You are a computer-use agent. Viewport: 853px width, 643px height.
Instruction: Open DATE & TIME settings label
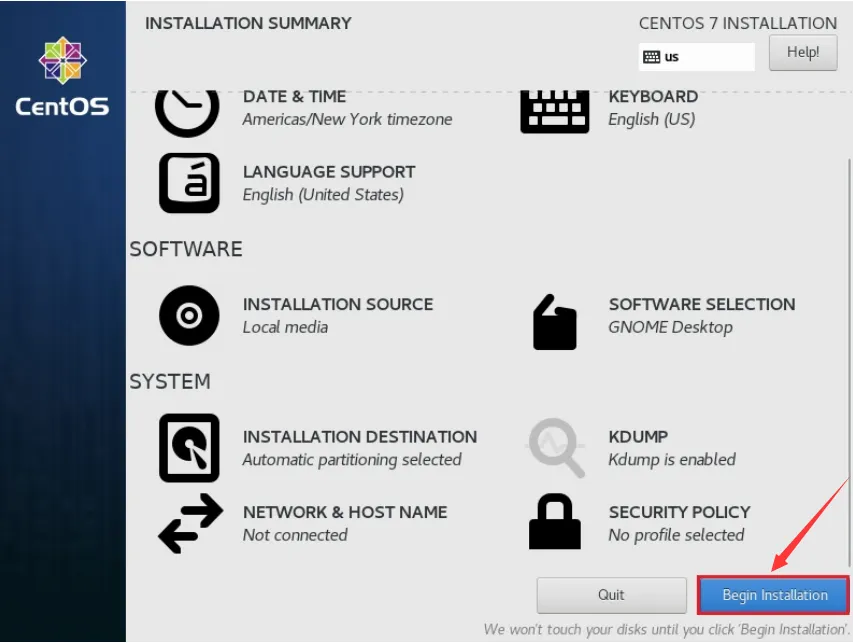pos(294,96)
